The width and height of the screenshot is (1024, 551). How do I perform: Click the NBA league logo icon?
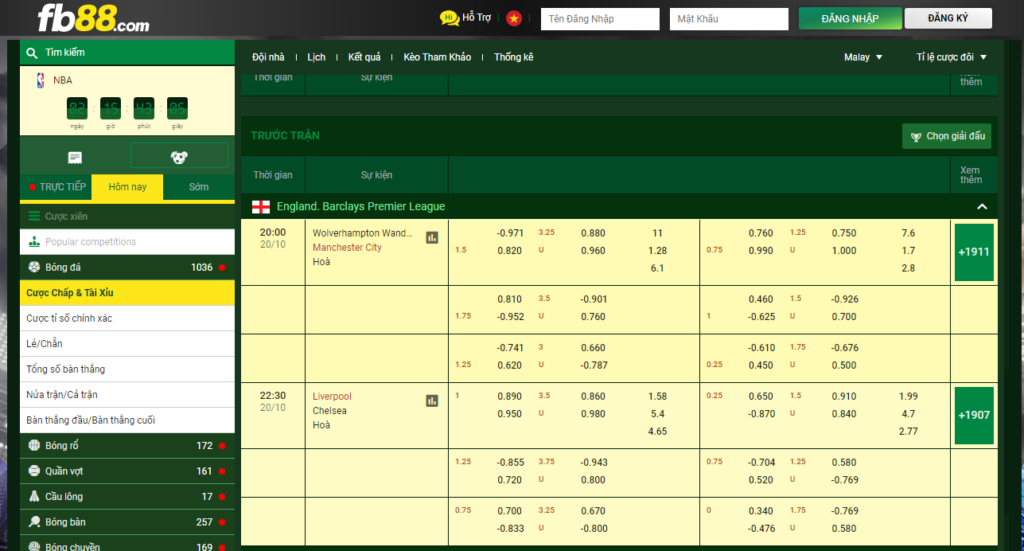pos(40,80)
